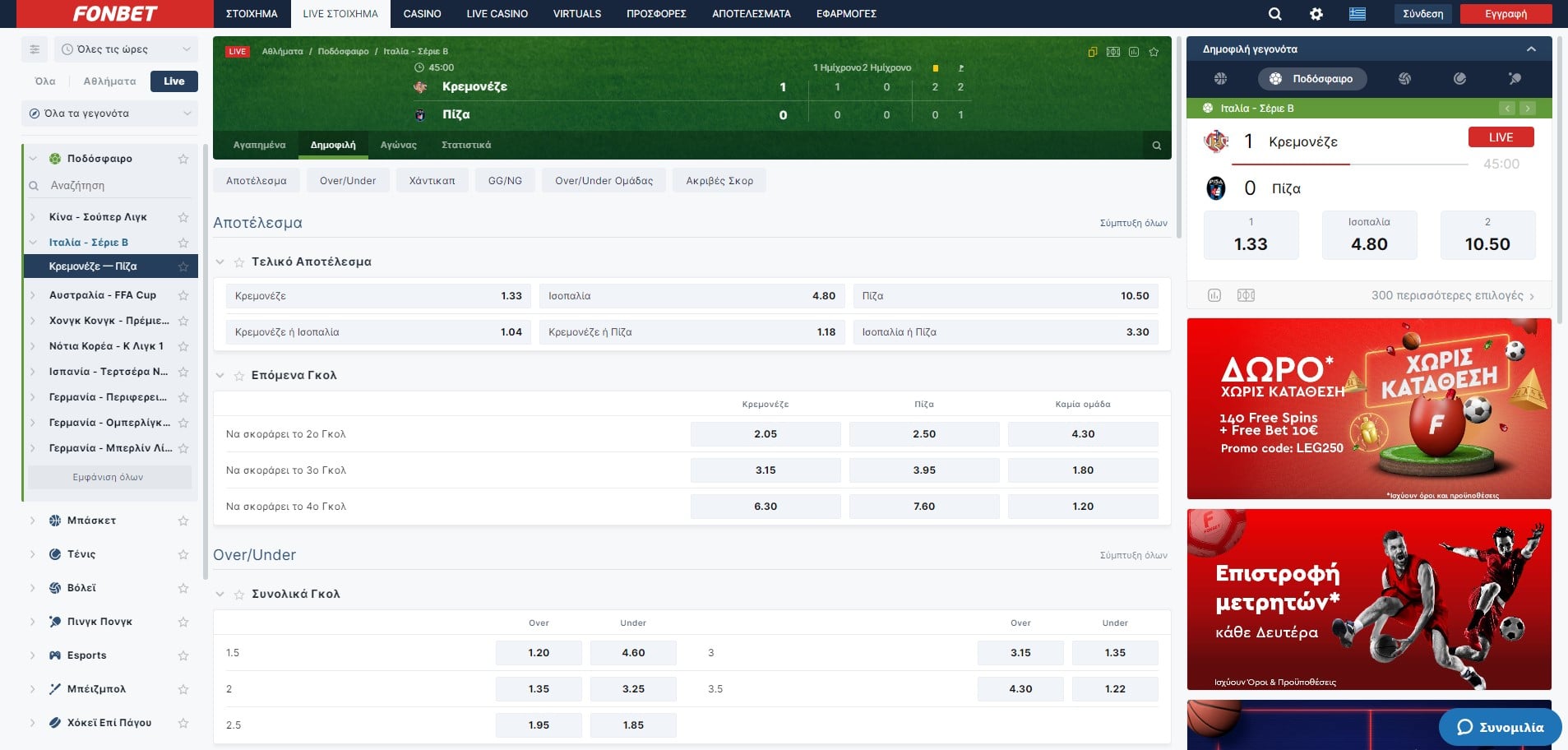Open the settings gear icon in the header

(x=1315, y=14)
